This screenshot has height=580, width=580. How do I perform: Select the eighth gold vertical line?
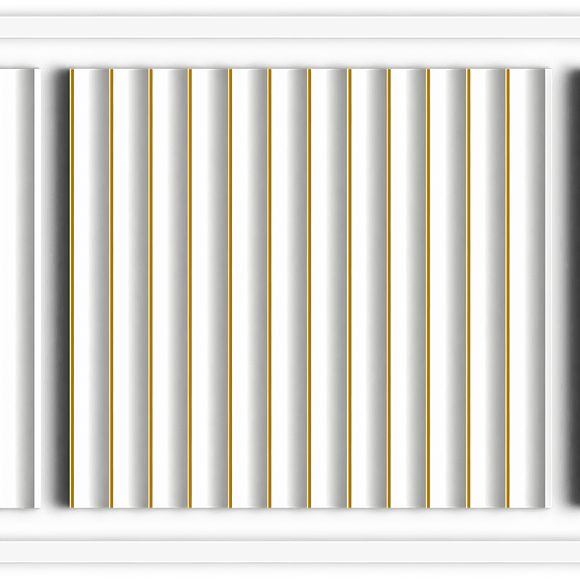point(349,288)
